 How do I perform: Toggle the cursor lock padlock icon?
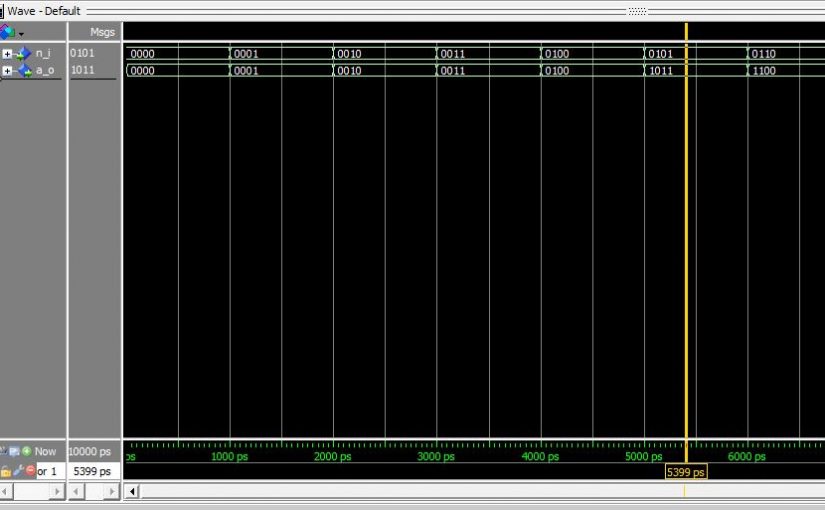coord(6,471)
